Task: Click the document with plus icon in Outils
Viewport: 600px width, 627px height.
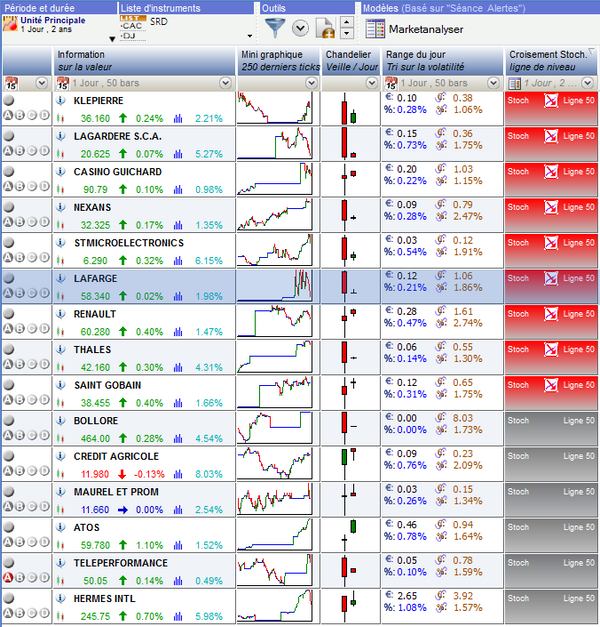Action: 325,28
